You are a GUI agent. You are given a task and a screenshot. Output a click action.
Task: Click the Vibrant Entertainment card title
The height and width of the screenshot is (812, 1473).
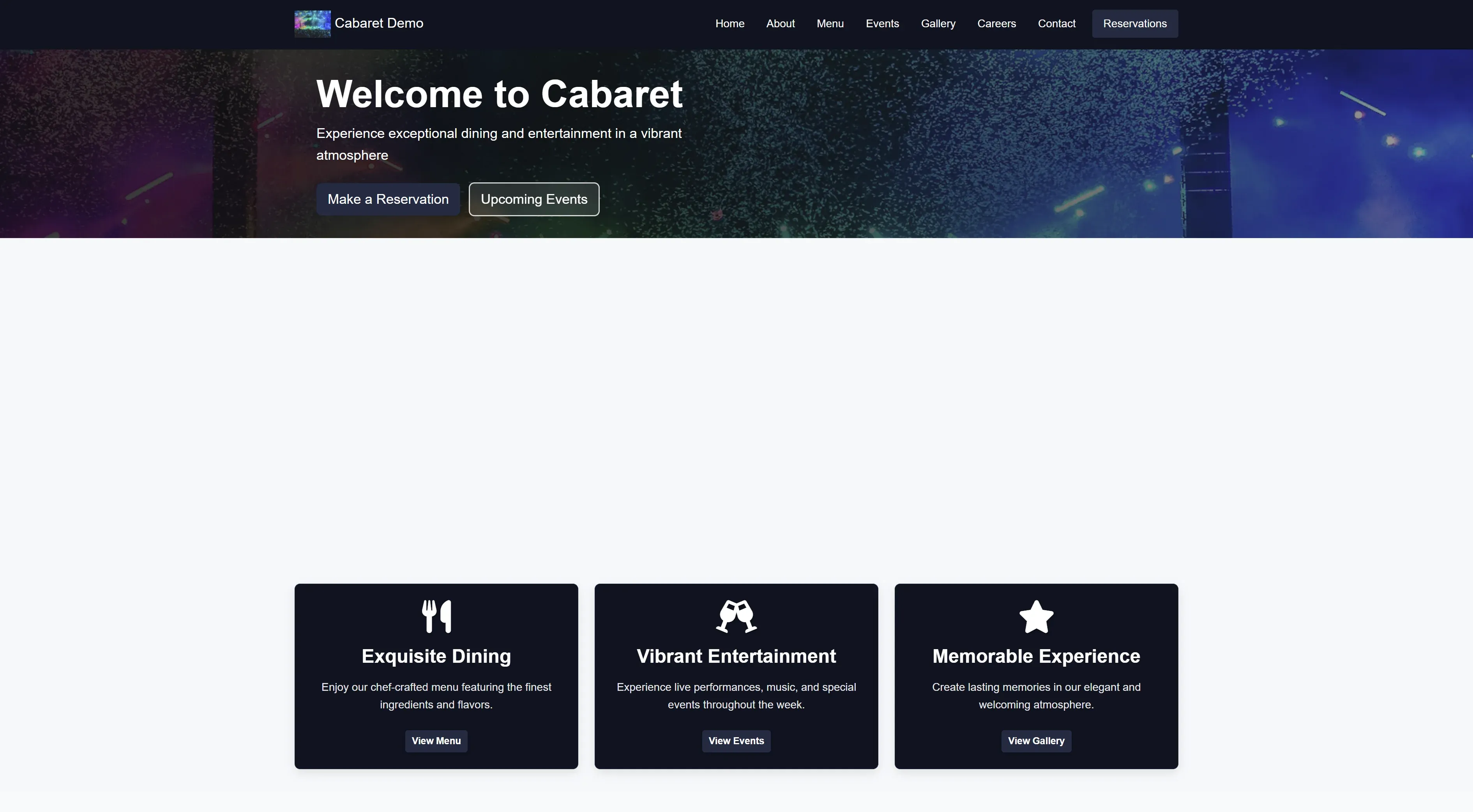point(736,656)
